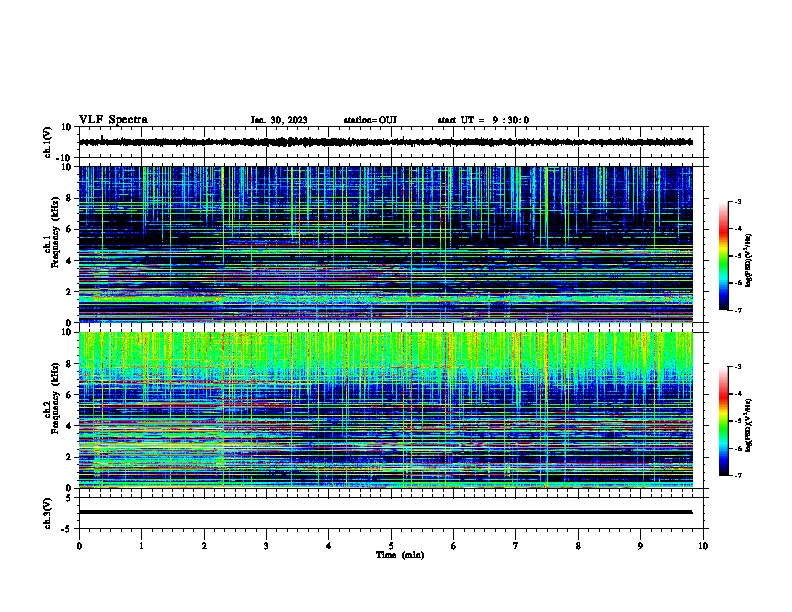Click the ch.3 flat voltage trace line
The width and height of the screenshot is (792, 612).
(386, 512)
